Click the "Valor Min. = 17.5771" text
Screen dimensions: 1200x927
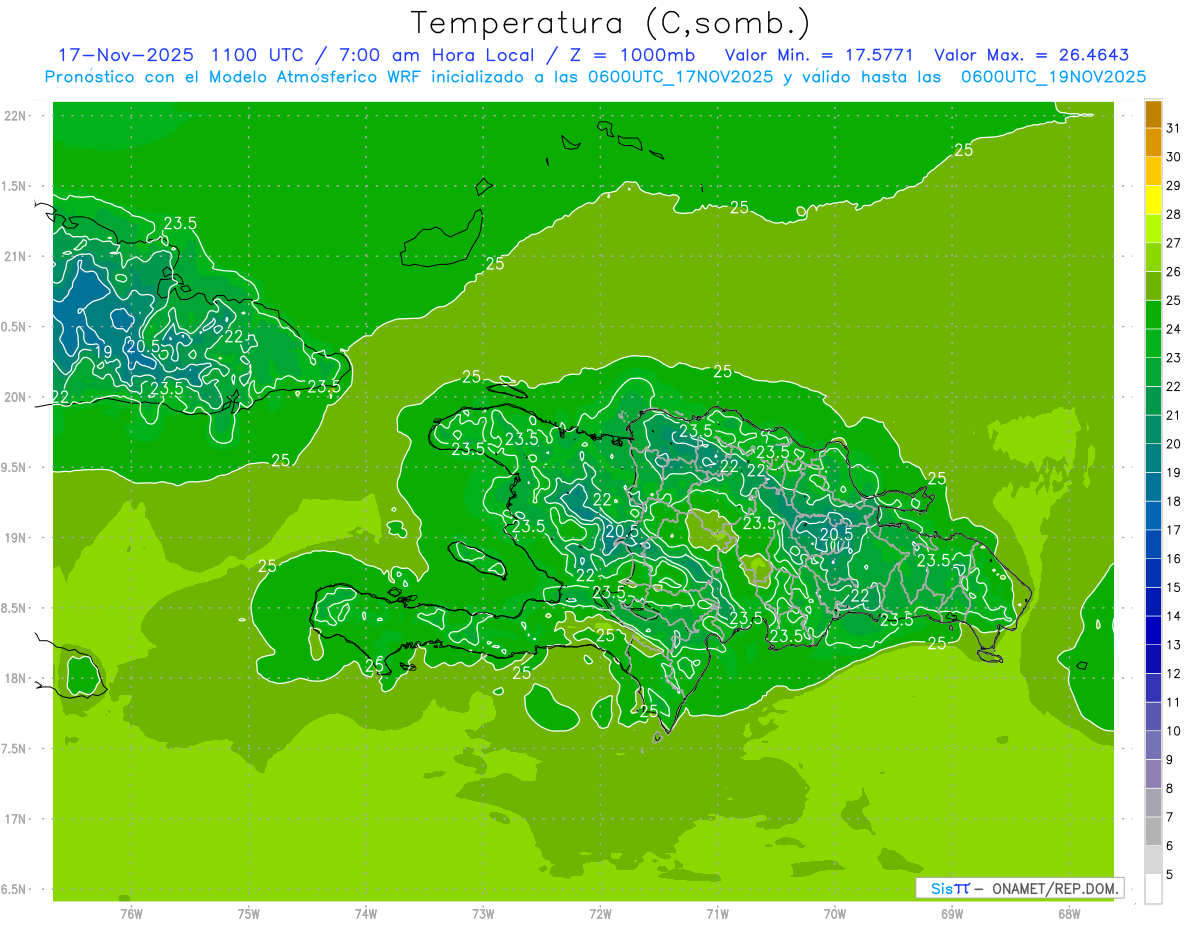819,55
